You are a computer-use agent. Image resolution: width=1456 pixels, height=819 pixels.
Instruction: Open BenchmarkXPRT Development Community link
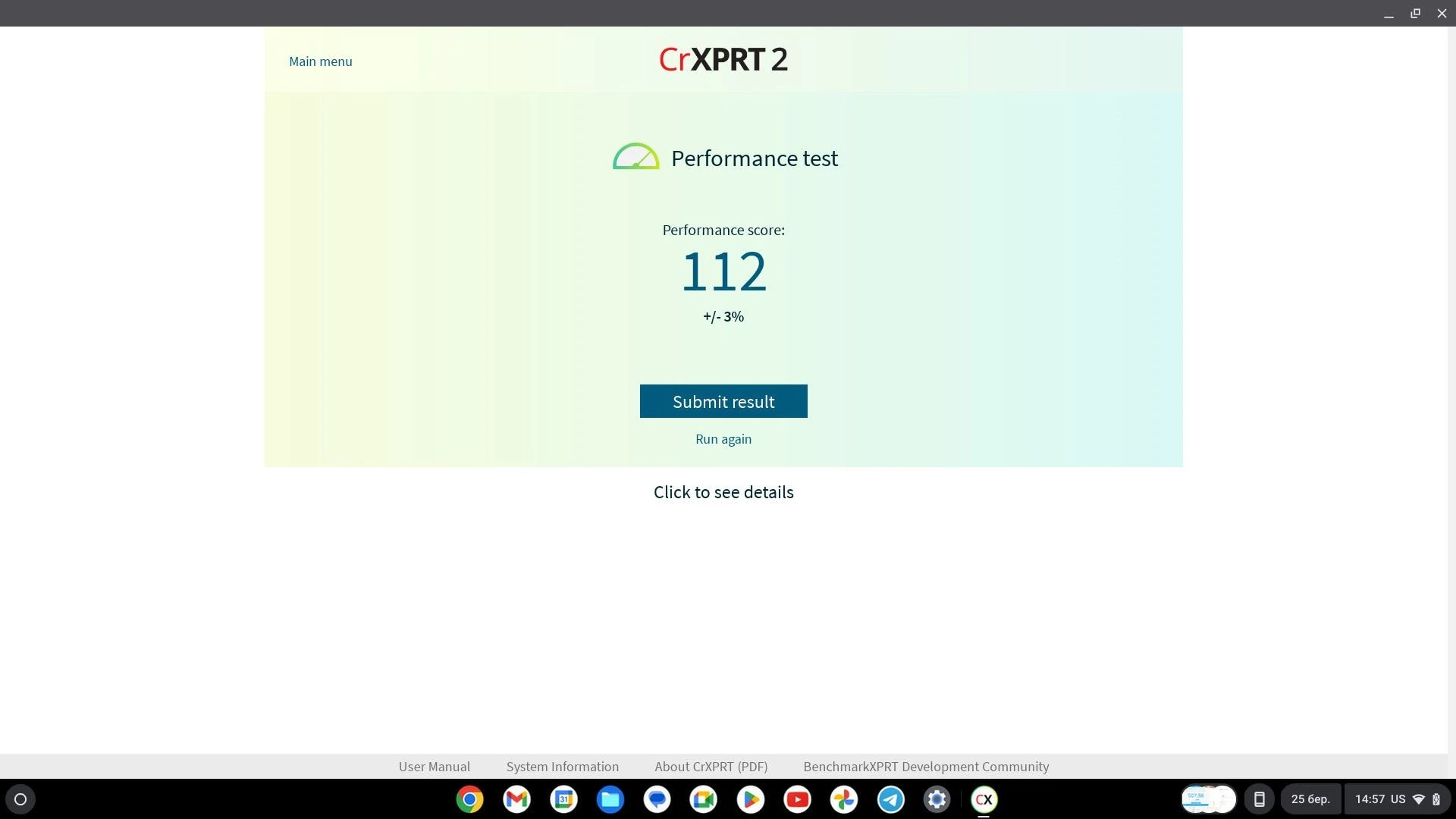pyautogui.click(x=926, y=767)
